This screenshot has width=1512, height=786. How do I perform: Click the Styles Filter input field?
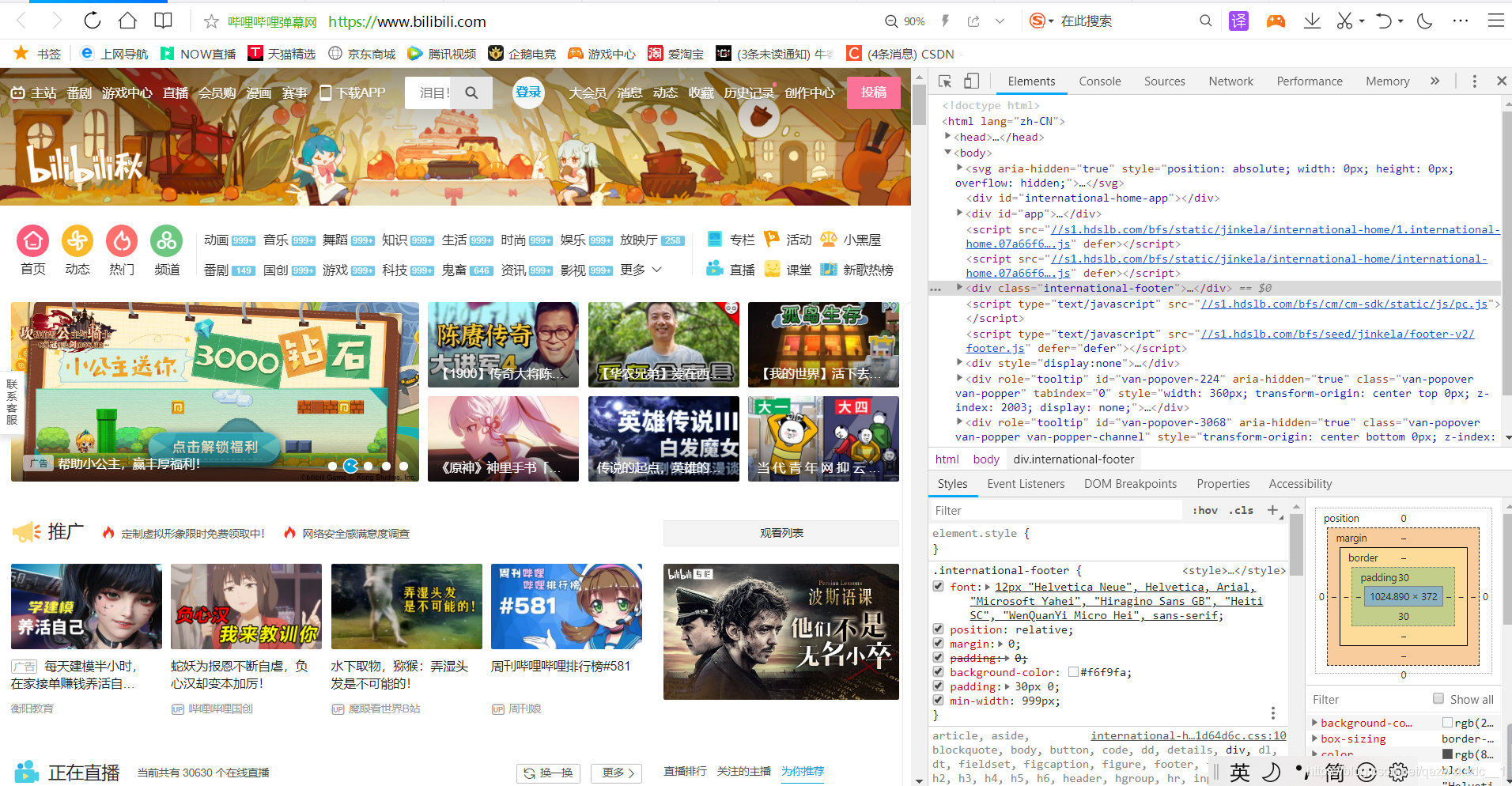click(x=1057, y=510)
